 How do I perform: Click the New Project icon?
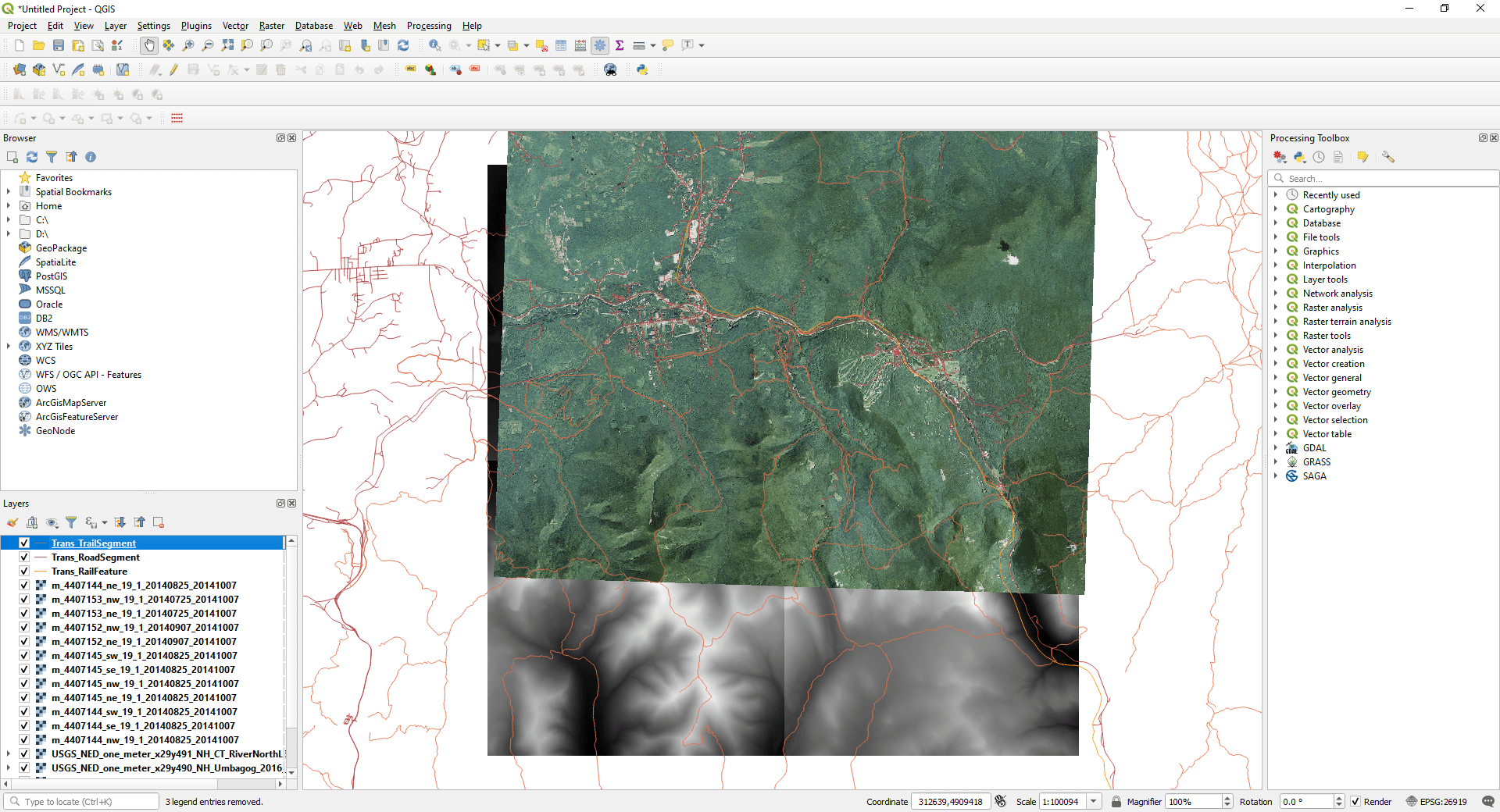[20, 45]
